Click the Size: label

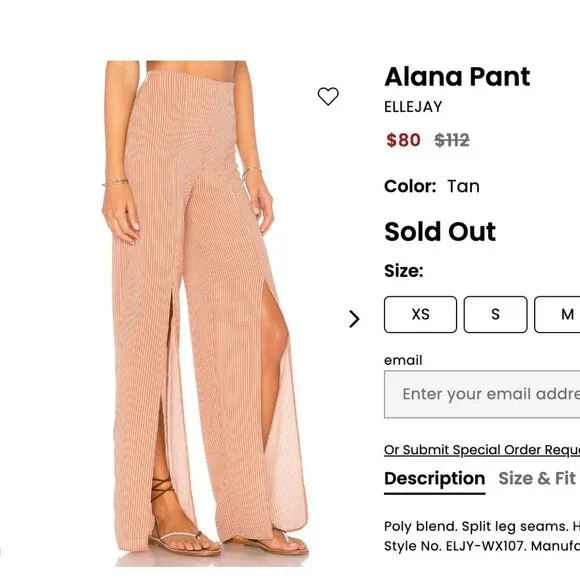click(x=404, y=271)
